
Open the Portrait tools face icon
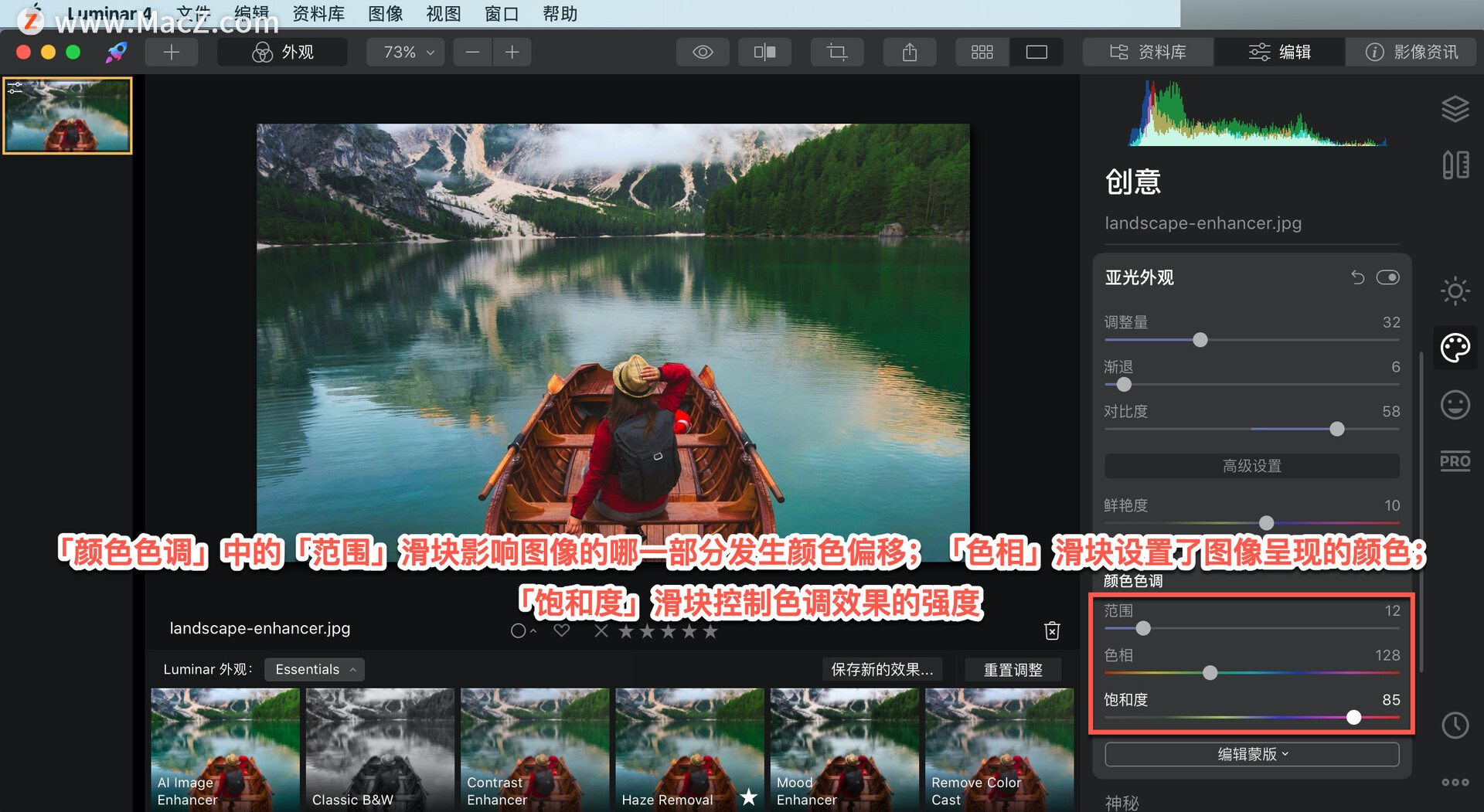[x=1455, y=405]
